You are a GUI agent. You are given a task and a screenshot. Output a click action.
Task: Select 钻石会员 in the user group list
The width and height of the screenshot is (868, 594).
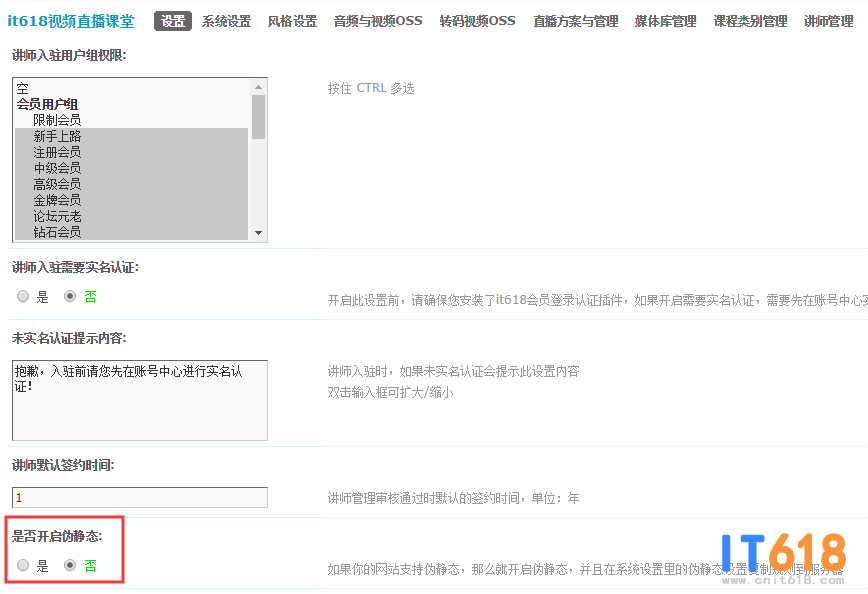(131, 232)
